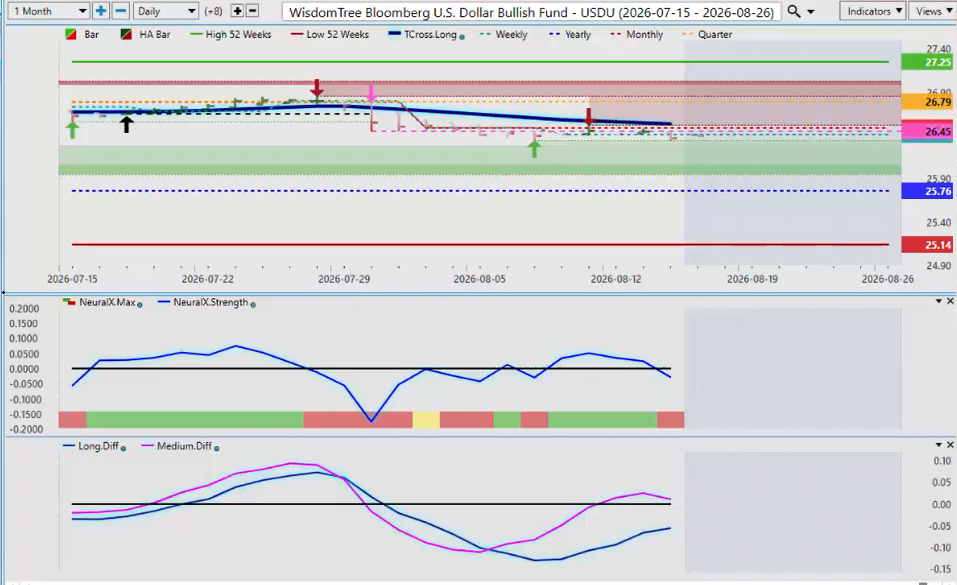The image size is (957, 585).
Task: Click the orange 26.79 price label
Action: 926,101
